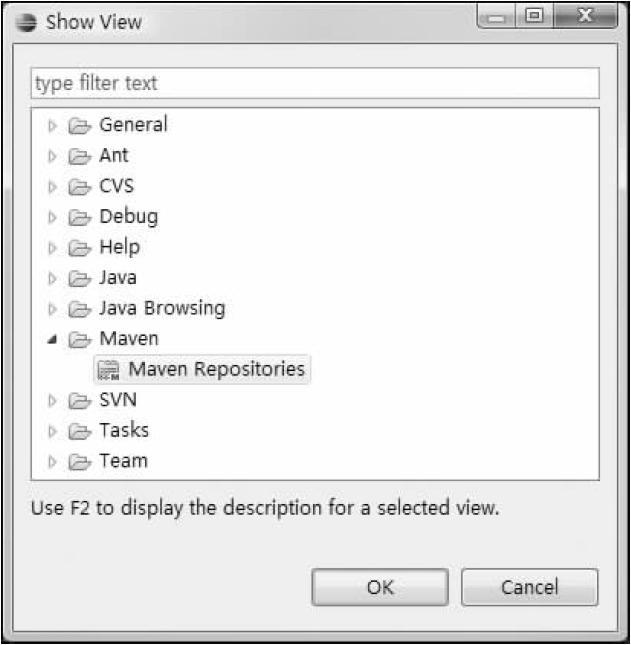
Task: Collapse the Maven category arrow
Action: point(52,340)
